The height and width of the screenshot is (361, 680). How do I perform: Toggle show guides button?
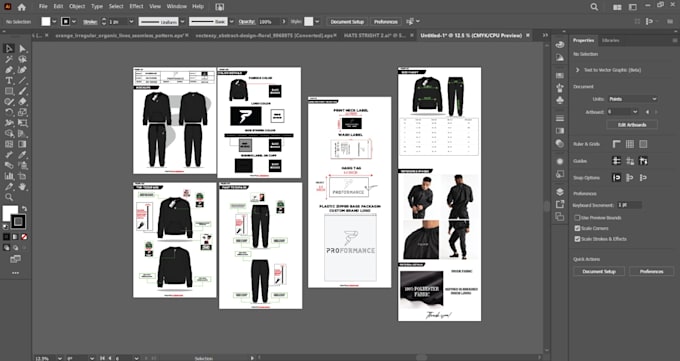point(616,161)
